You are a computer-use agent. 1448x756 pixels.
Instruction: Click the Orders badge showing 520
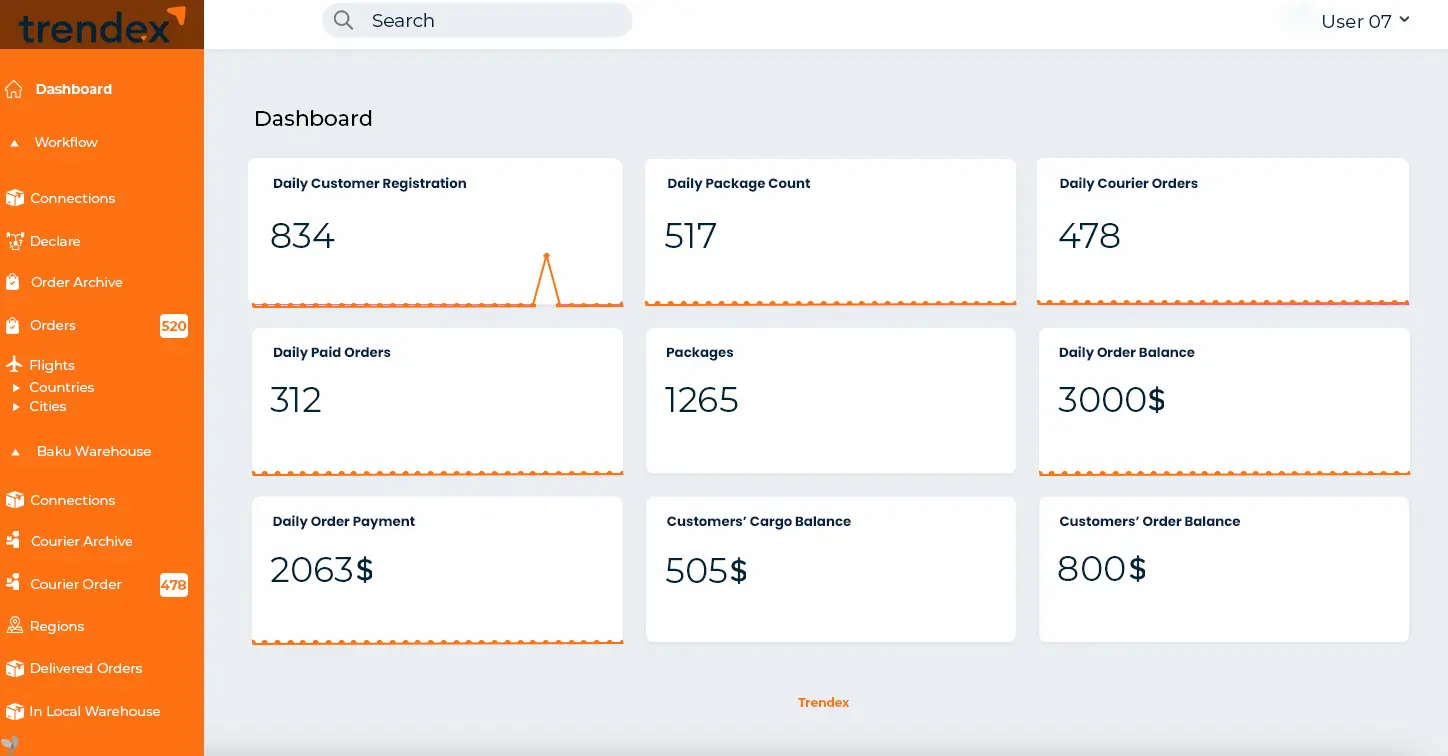[x=174, y=326]
